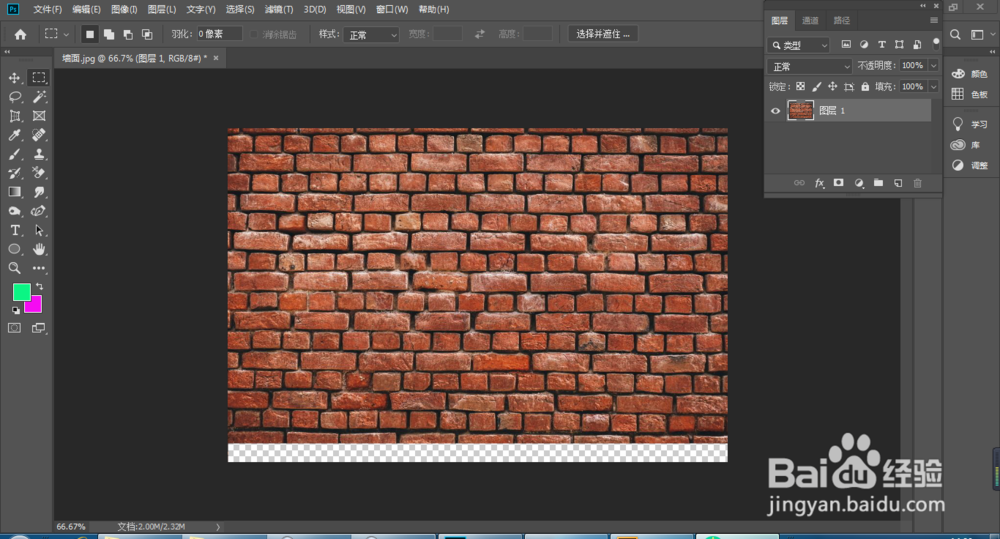Choose Subtract from Selection mode
This screenshot has height=539, width=1000.
click(x=128, y=34)
